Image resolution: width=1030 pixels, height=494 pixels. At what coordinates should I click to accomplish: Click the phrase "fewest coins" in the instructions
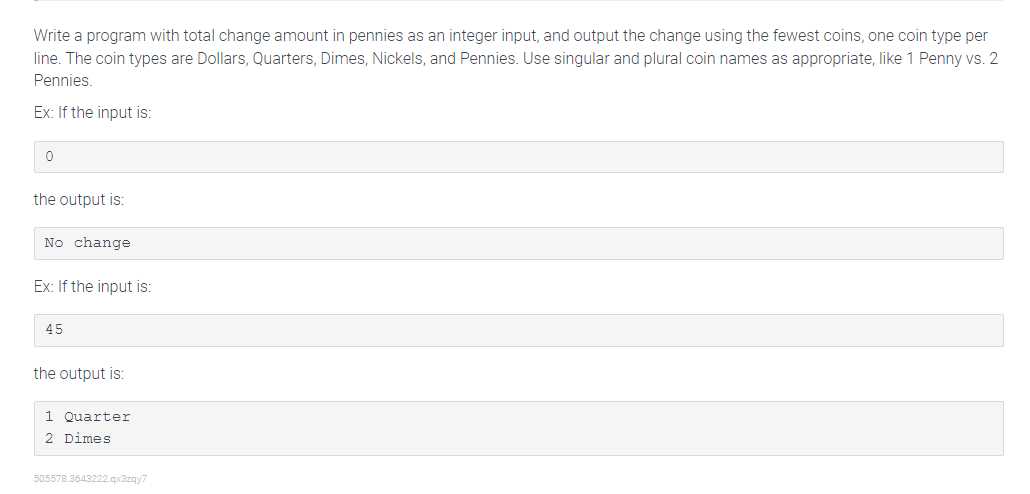[x=817, y=36]
